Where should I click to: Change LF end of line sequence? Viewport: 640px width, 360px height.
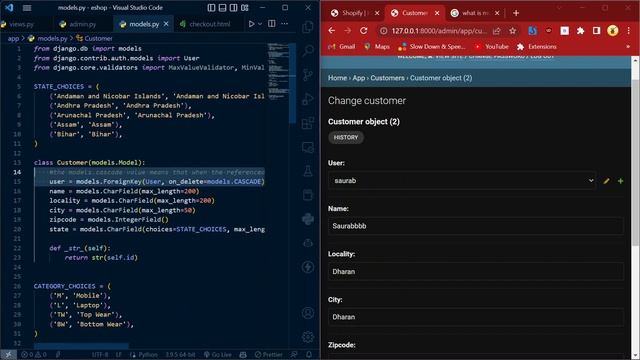(x=119, y=355)
